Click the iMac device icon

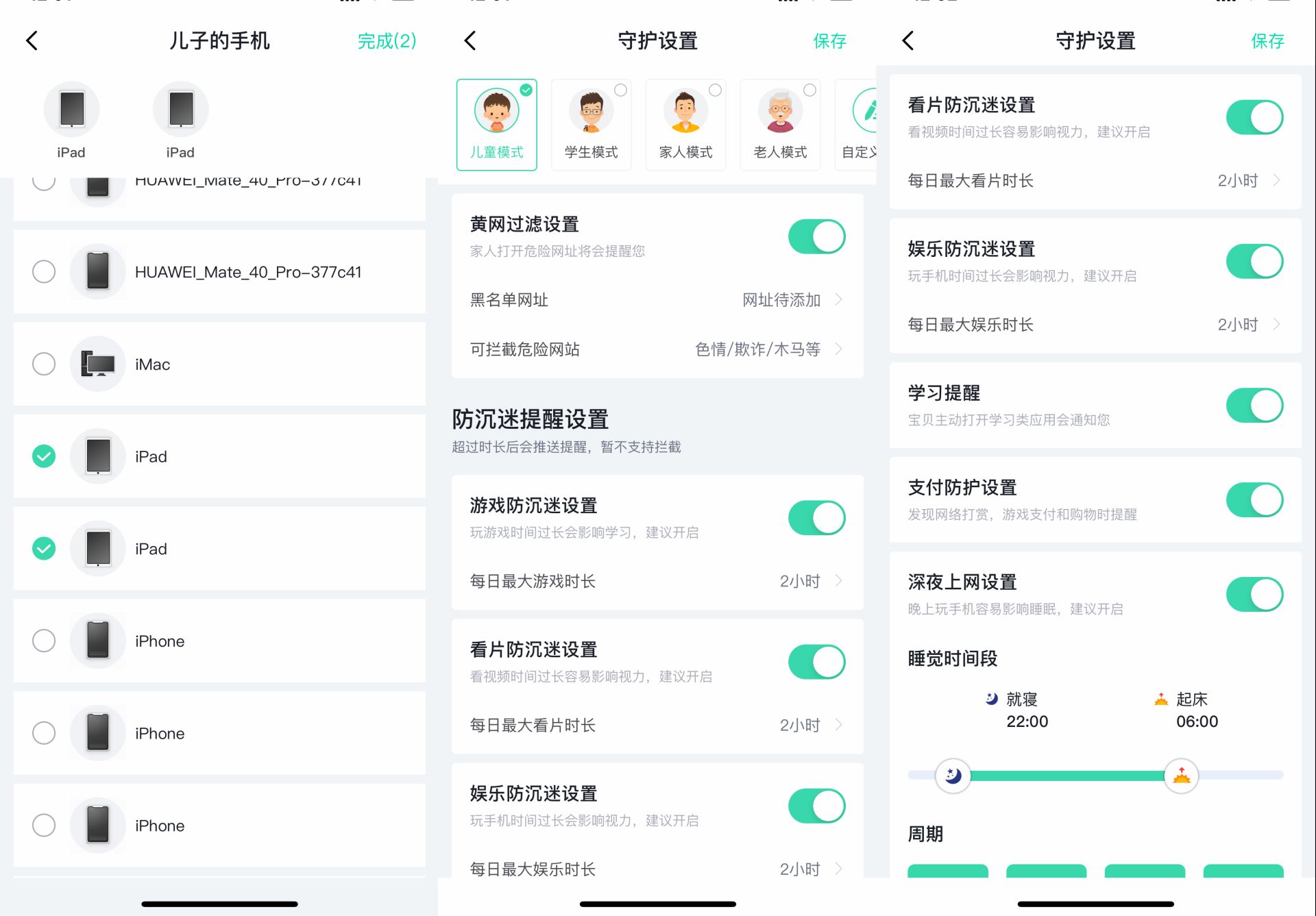(98, 364)
